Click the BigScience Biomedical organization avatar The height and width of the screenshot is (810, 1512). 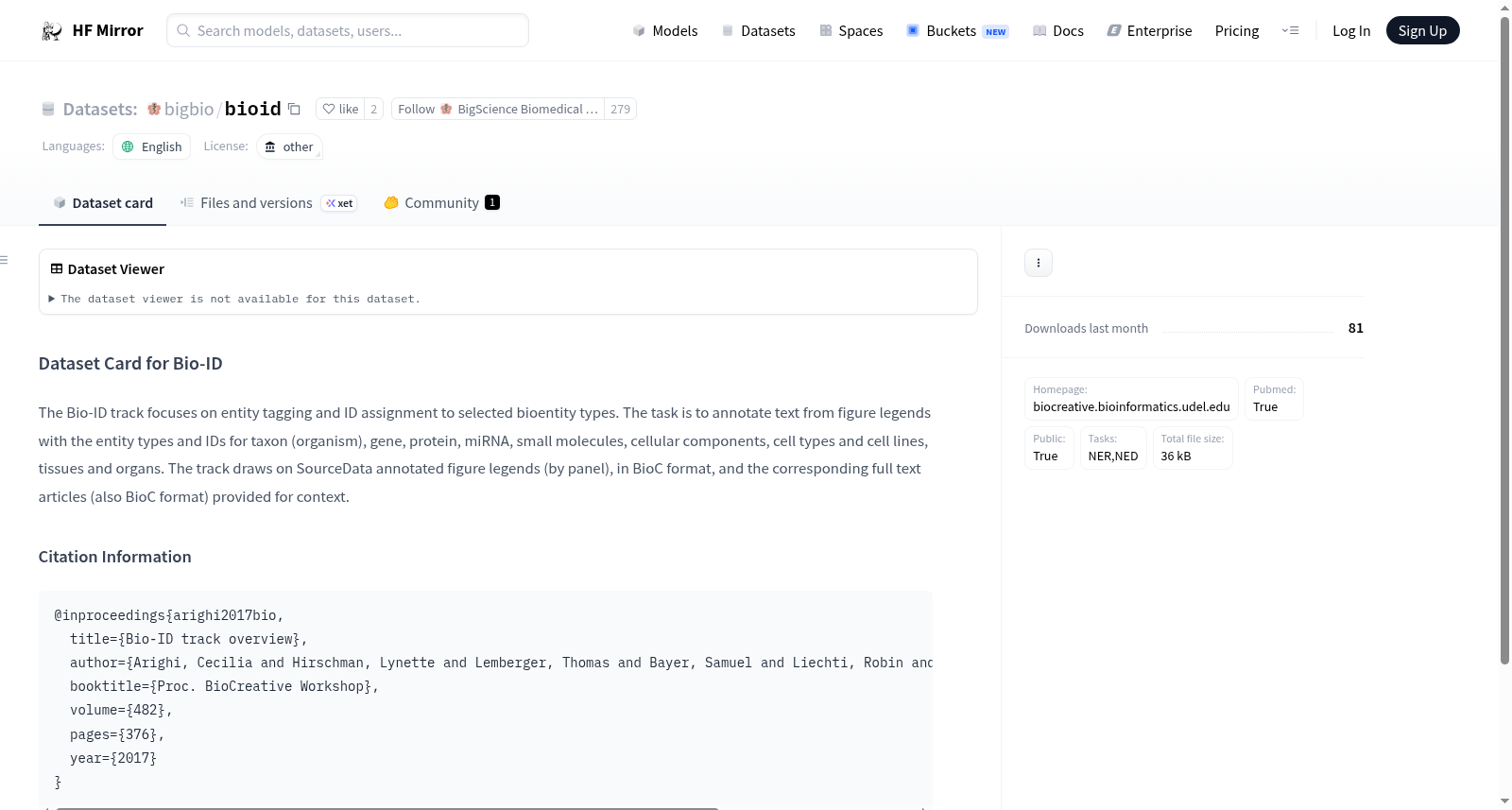pos(446,109)
